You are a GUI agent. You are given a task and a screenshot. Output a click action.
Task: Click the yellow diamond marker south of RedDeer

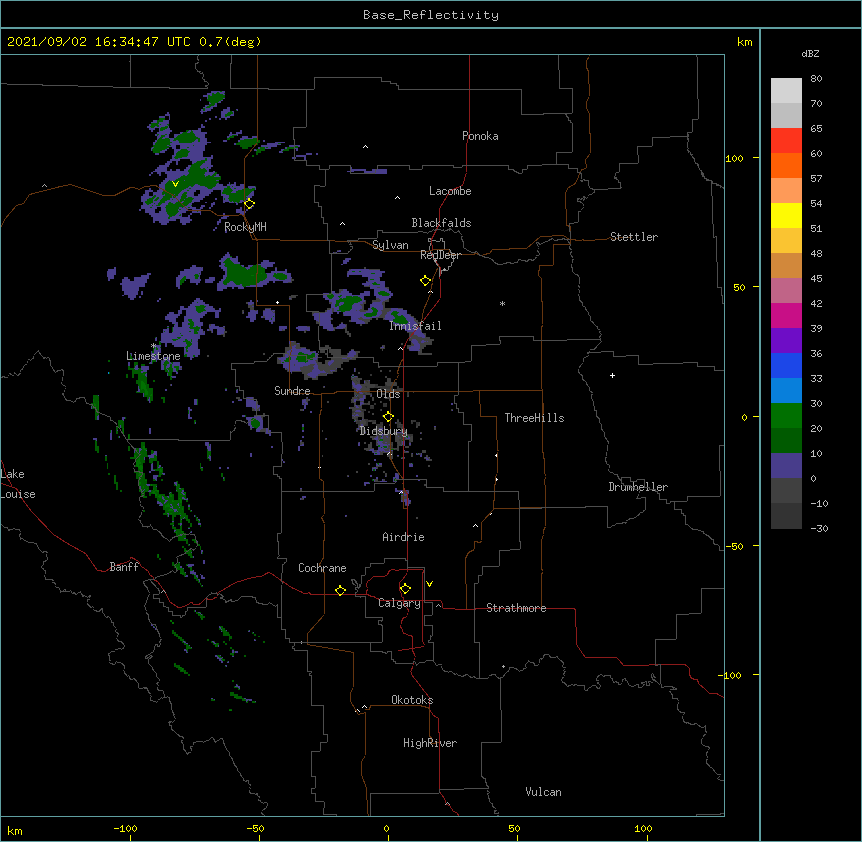[426, 281]
